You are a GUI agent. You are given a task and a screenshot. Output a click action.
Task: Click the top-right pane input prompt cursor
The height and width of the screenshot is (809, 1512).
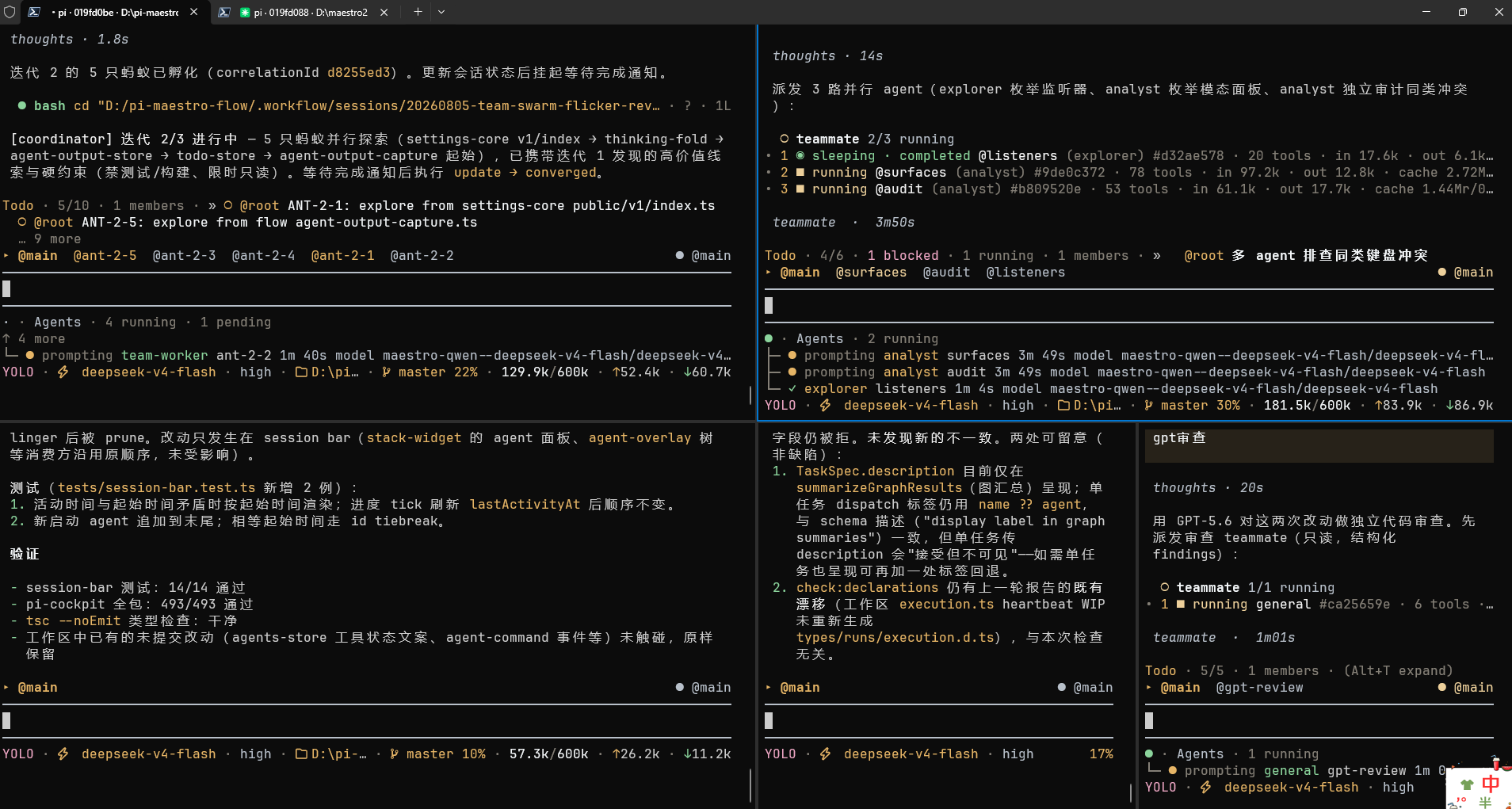(x=769, y=306)
